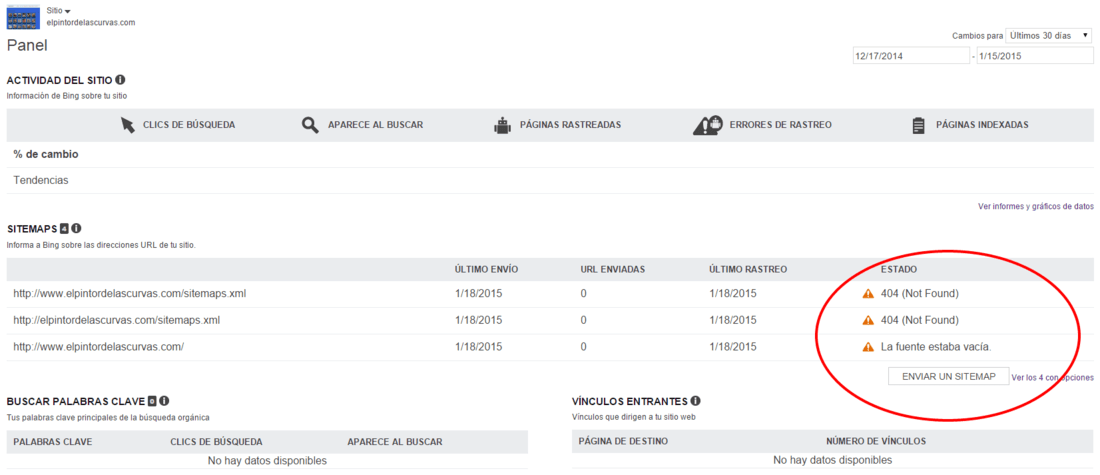Select the CLICS DE BÚSQUEDA label

[x=189, y=125]
